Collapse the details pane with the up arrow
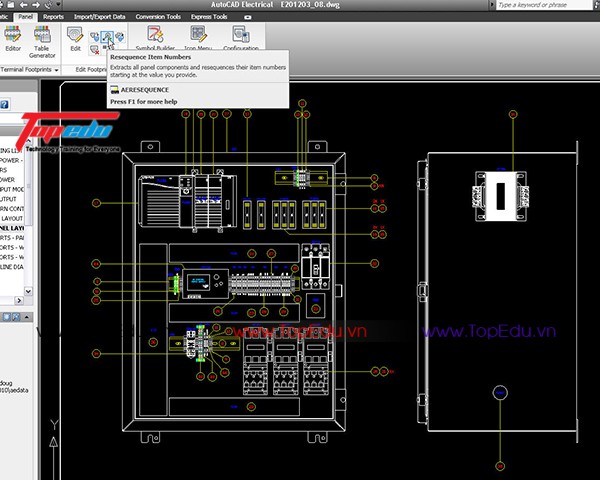Screen dimensions: 600x480 coord(26,317)
